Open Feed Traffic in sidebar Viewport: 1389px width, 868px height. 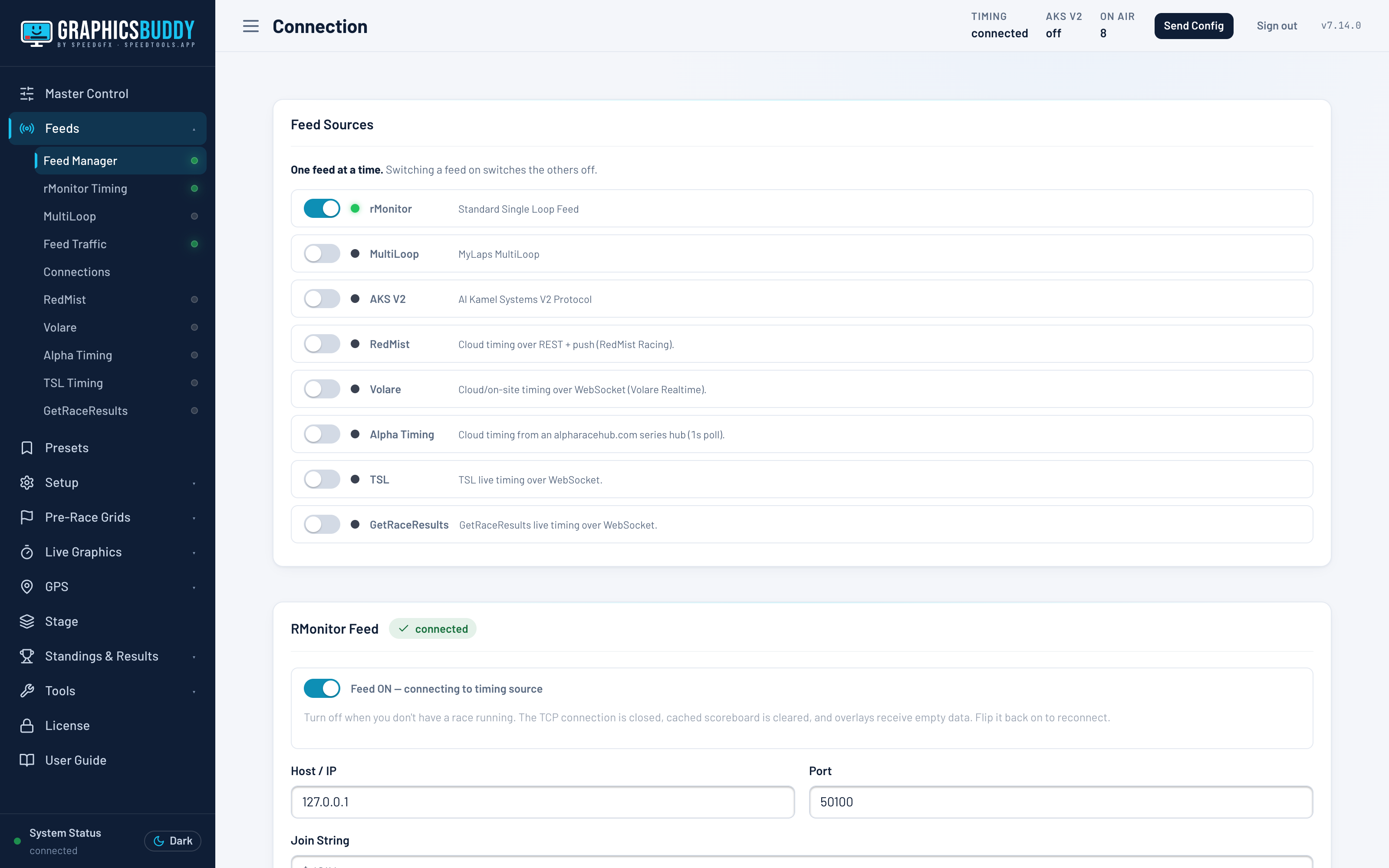coord(121,244)
